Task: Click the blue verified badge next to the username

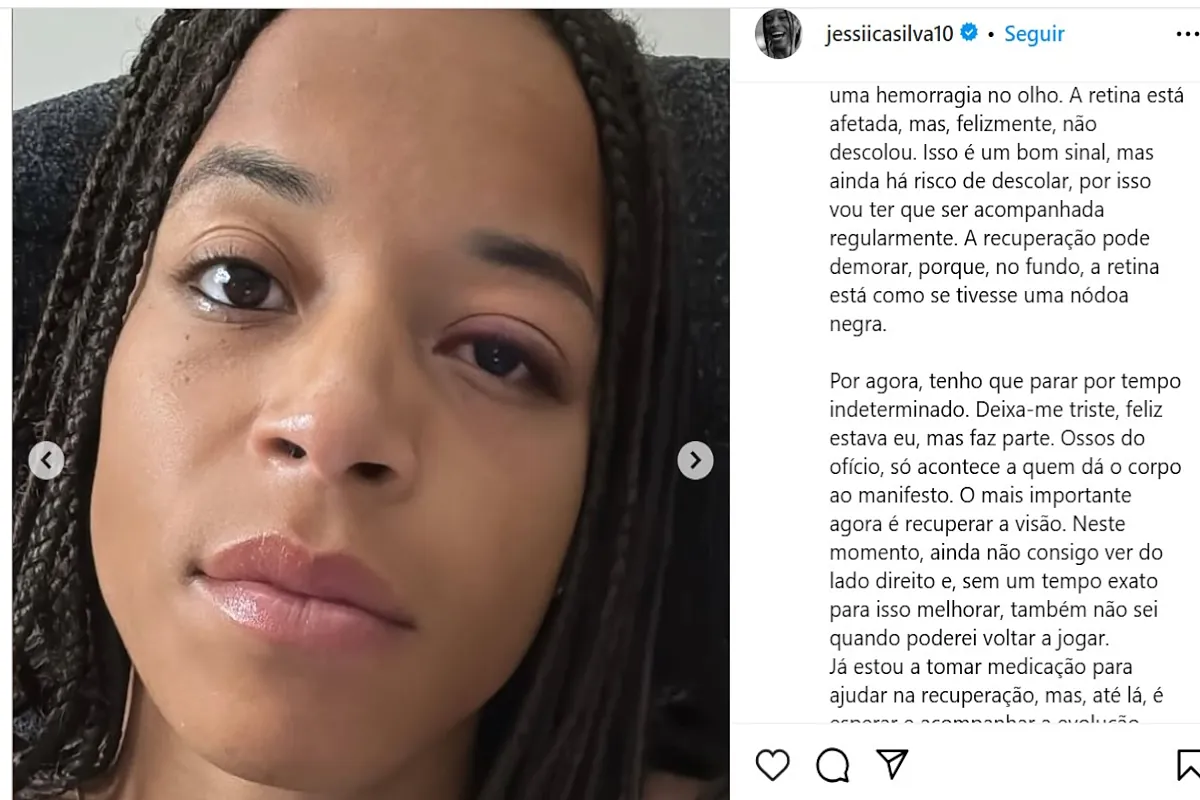Action: 969,33
